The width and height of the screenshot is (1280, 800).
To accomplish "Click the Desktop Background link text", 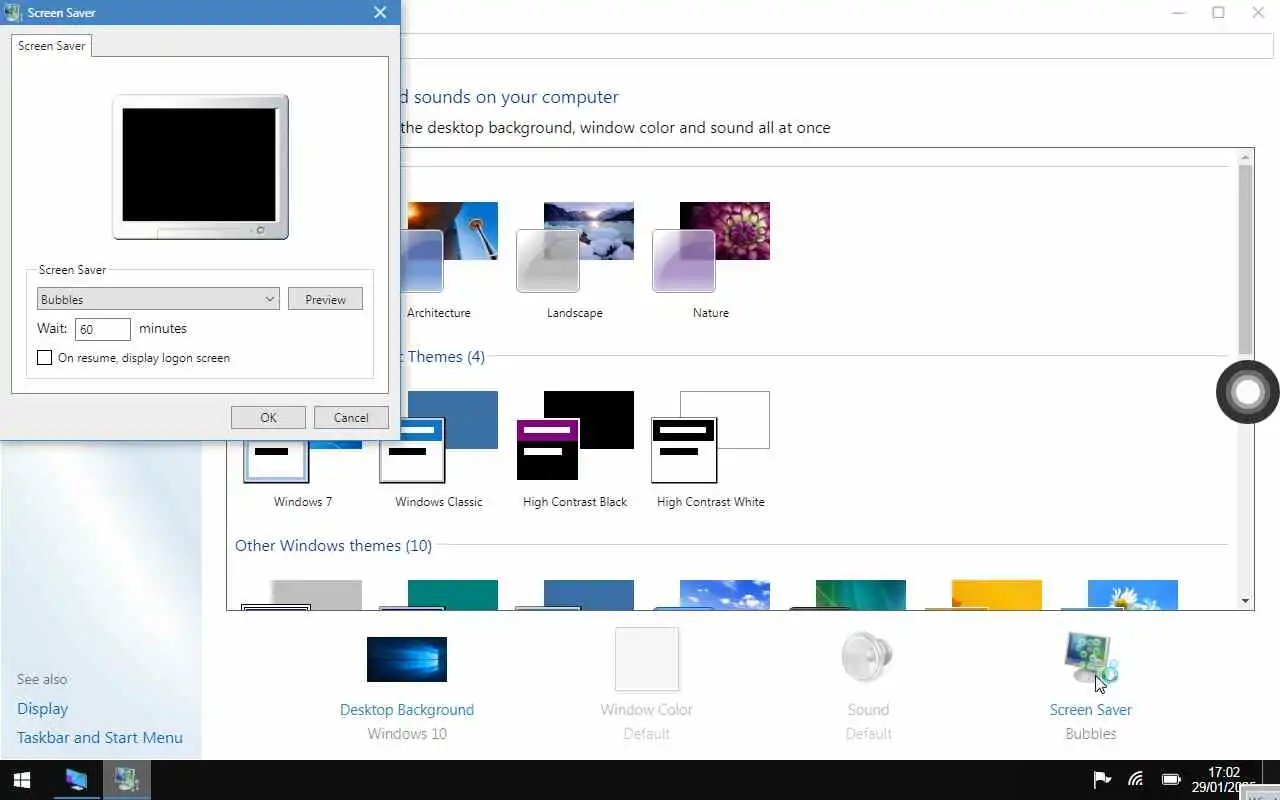I will coord(407,709).
